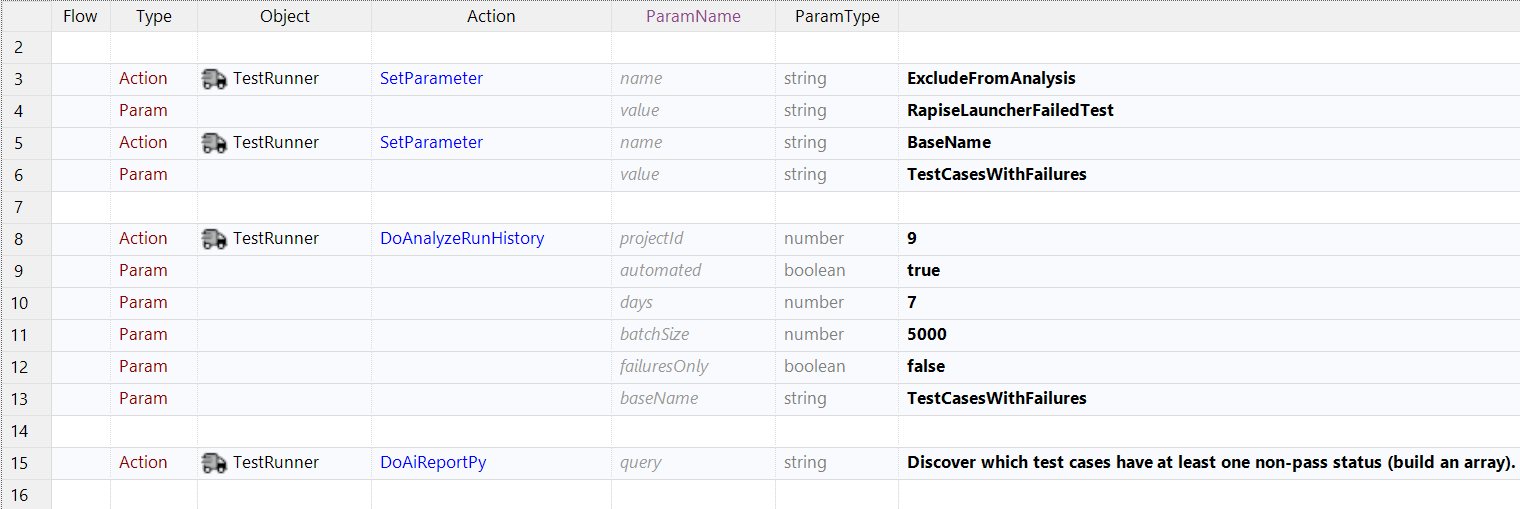
Task: Click the ParamType column header
Action: (837, 16)
